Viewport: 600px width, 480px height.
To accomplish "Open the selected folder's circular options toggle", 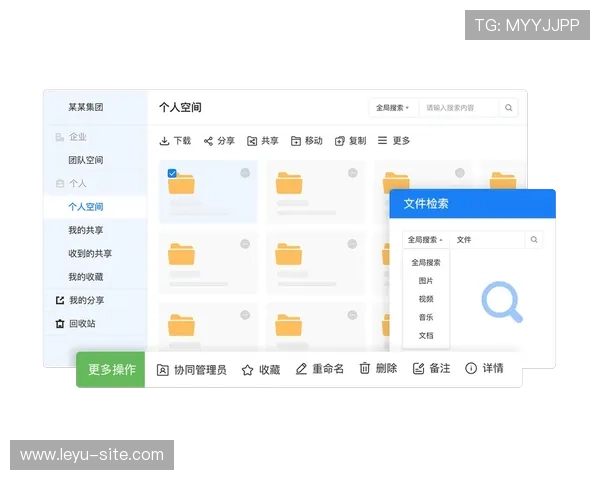I will tap(245, 173).
